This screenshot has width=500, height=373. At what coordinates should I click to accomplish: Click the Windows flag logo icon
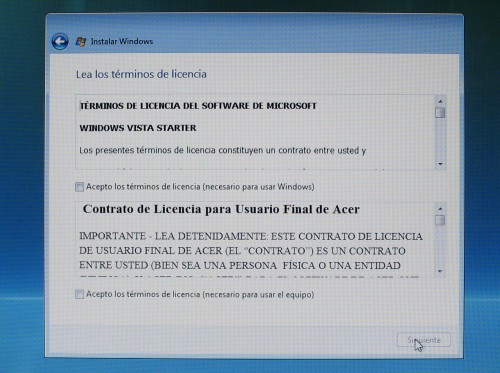click(x=81, y=42)
